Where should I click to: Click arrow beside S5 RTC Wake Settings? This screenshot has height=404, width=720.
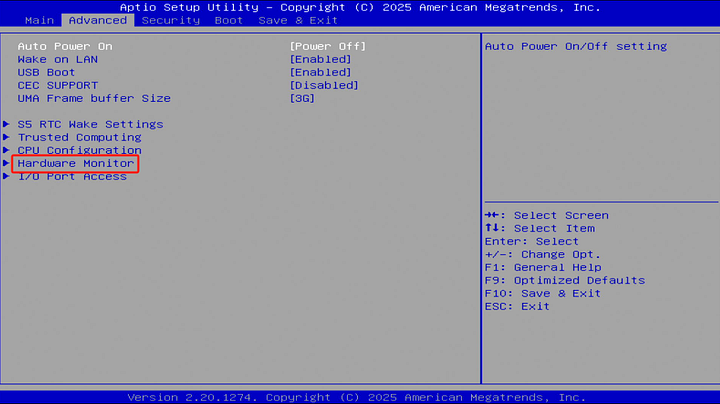click(x=7, y=124)
